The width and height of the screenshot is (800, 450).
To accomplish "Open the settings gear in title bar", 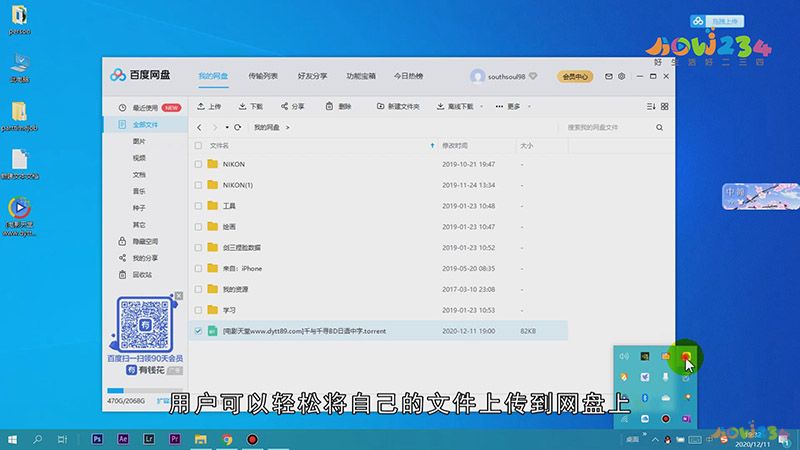I will [x=621, y=76].
